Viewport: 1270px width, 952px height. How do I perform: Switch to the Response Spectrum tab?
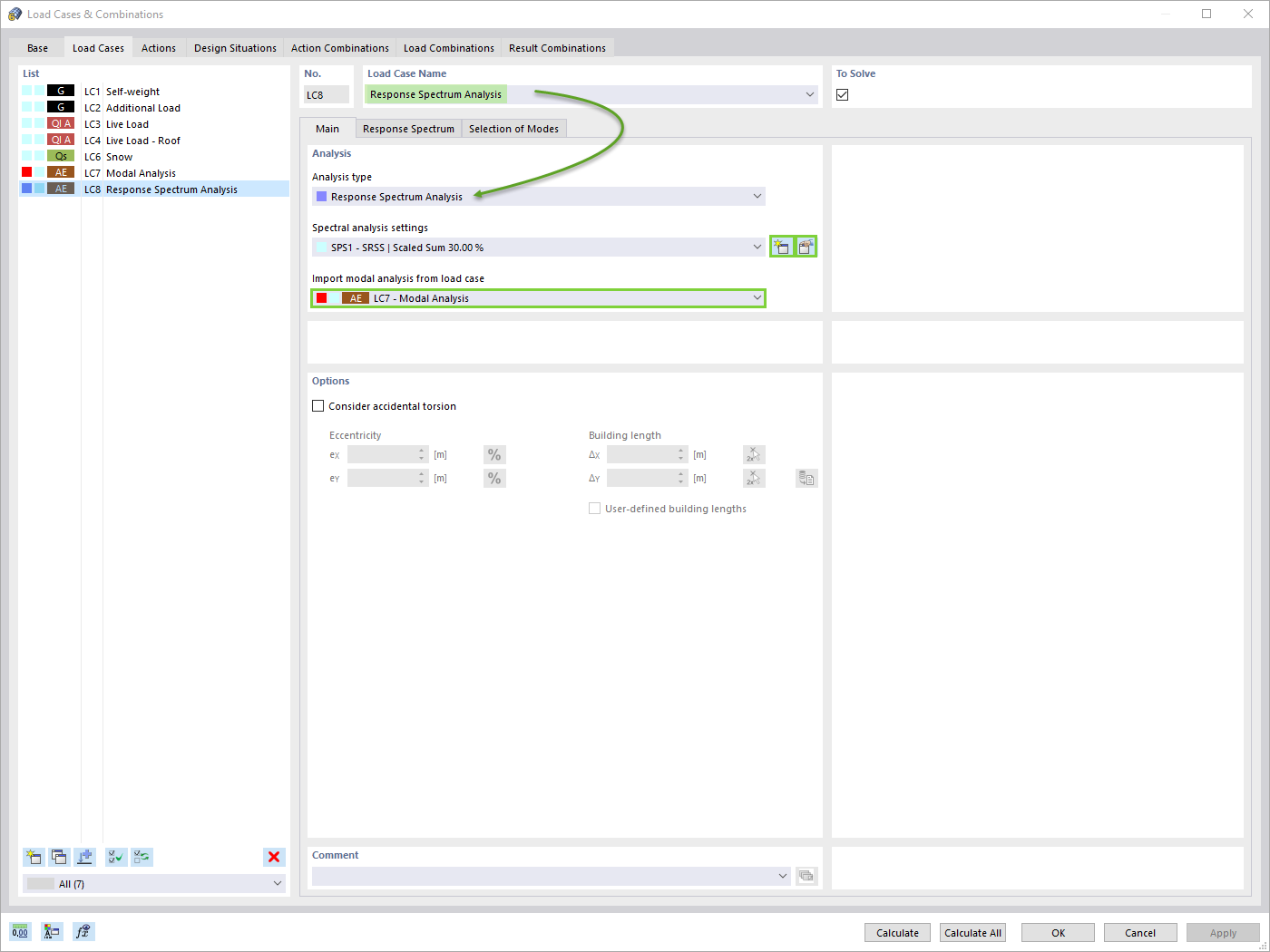pyautogui.click(x=408, y=128)
